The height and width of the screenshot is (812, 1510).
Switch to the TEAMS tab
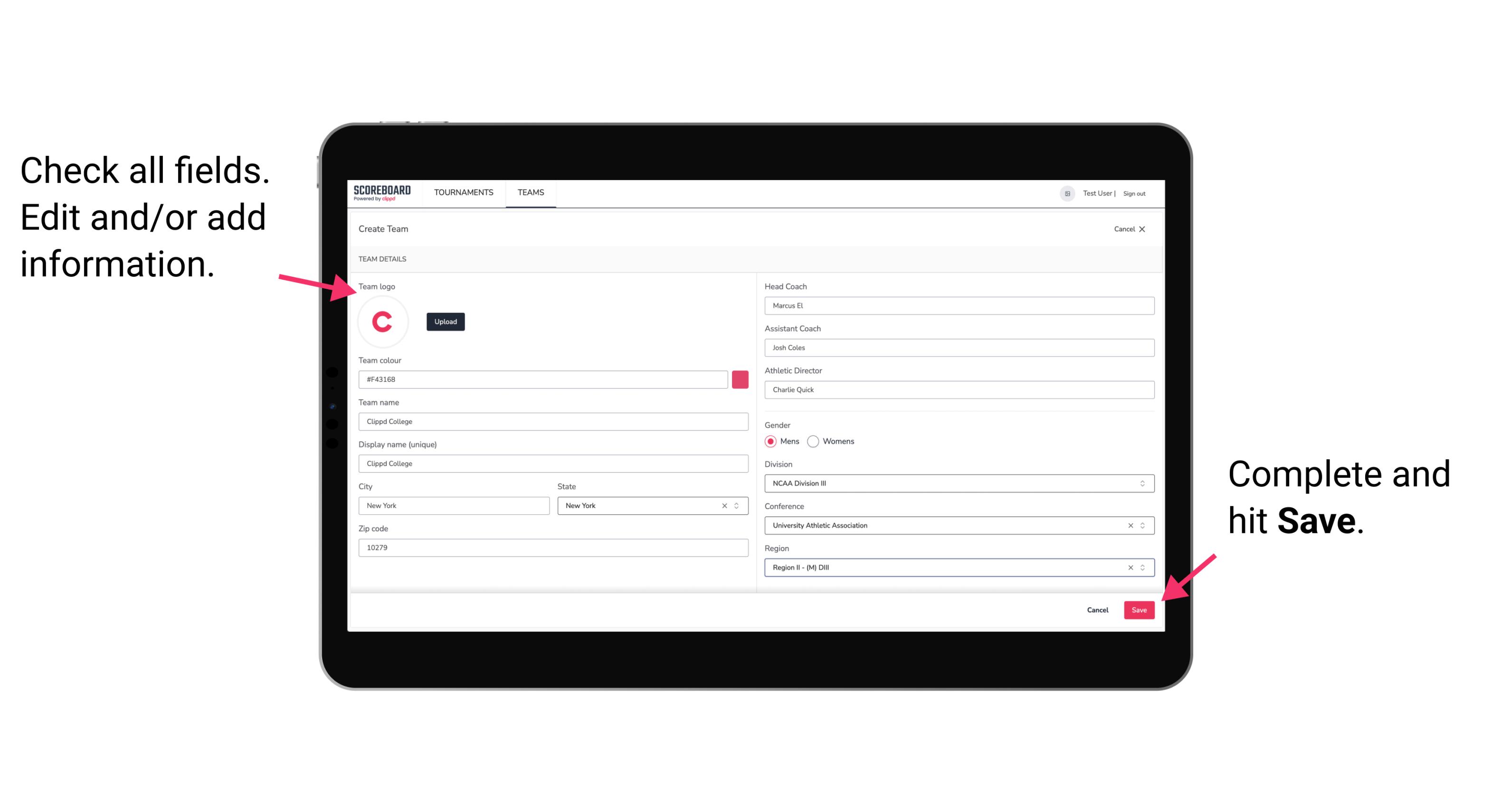point(530,193)
